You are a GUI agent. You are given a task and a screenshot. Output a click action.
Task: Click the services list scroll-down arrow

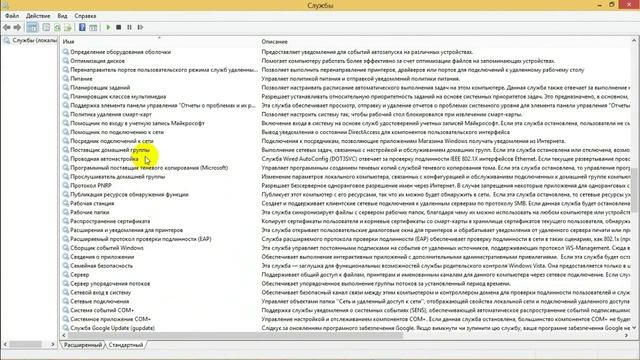coord(634,328)
